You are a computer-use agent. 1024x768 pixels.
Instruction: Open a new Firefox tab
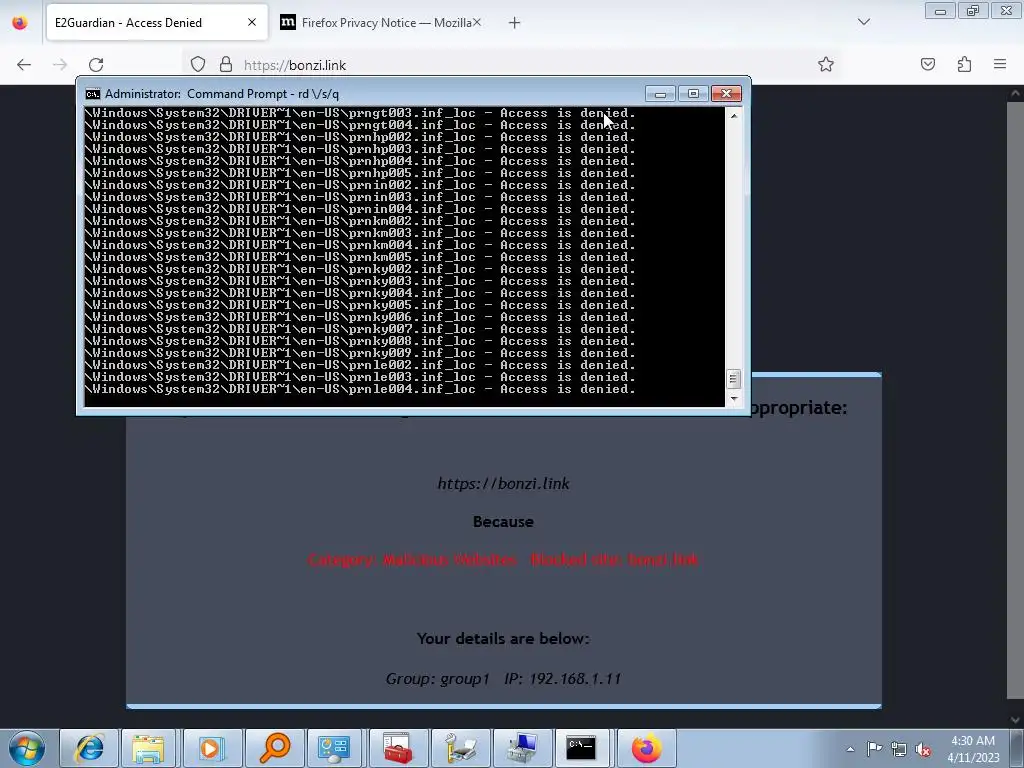(515, 23)
